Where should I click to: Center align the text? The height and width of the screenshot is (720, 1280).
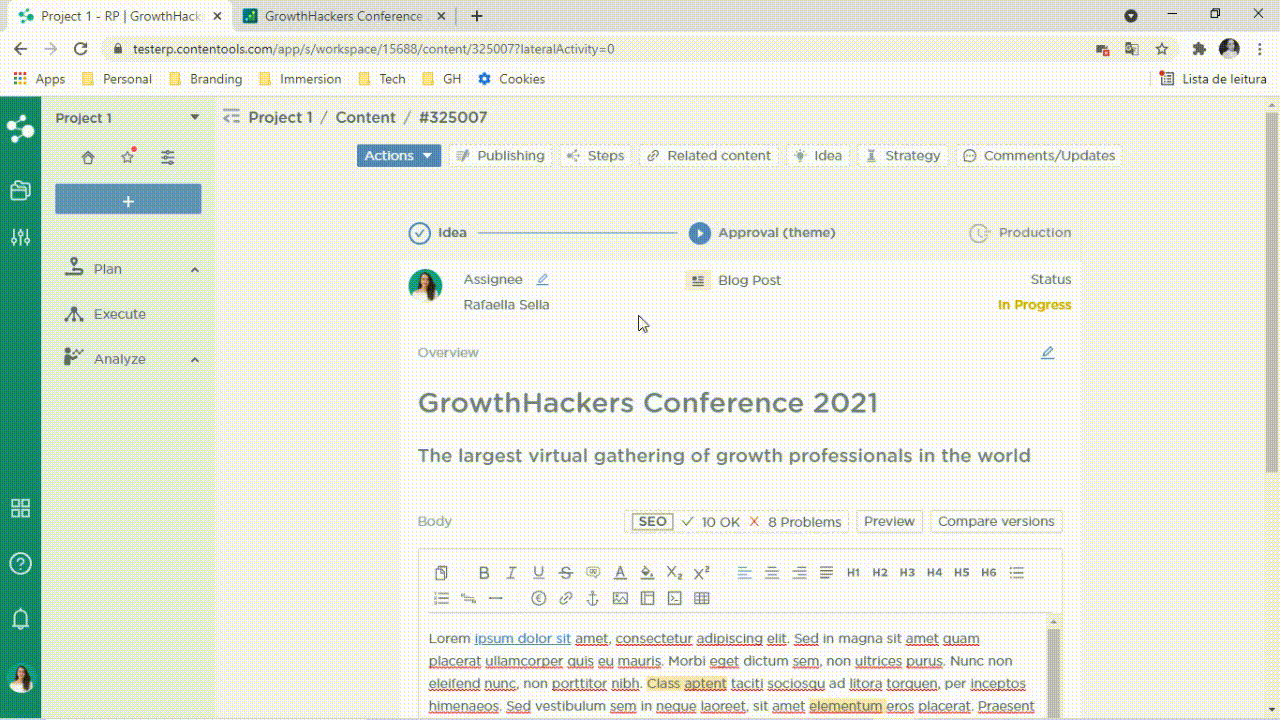tap(771, 573)
